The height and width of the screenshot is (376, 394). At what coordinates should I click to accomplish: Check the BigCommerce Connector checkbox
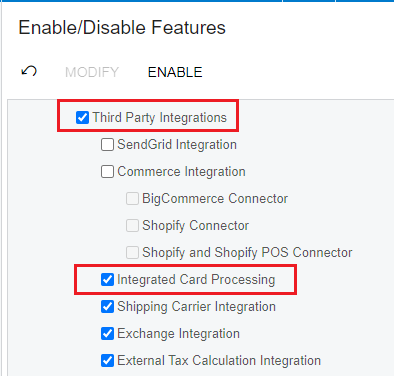click(x=132, y=199)
